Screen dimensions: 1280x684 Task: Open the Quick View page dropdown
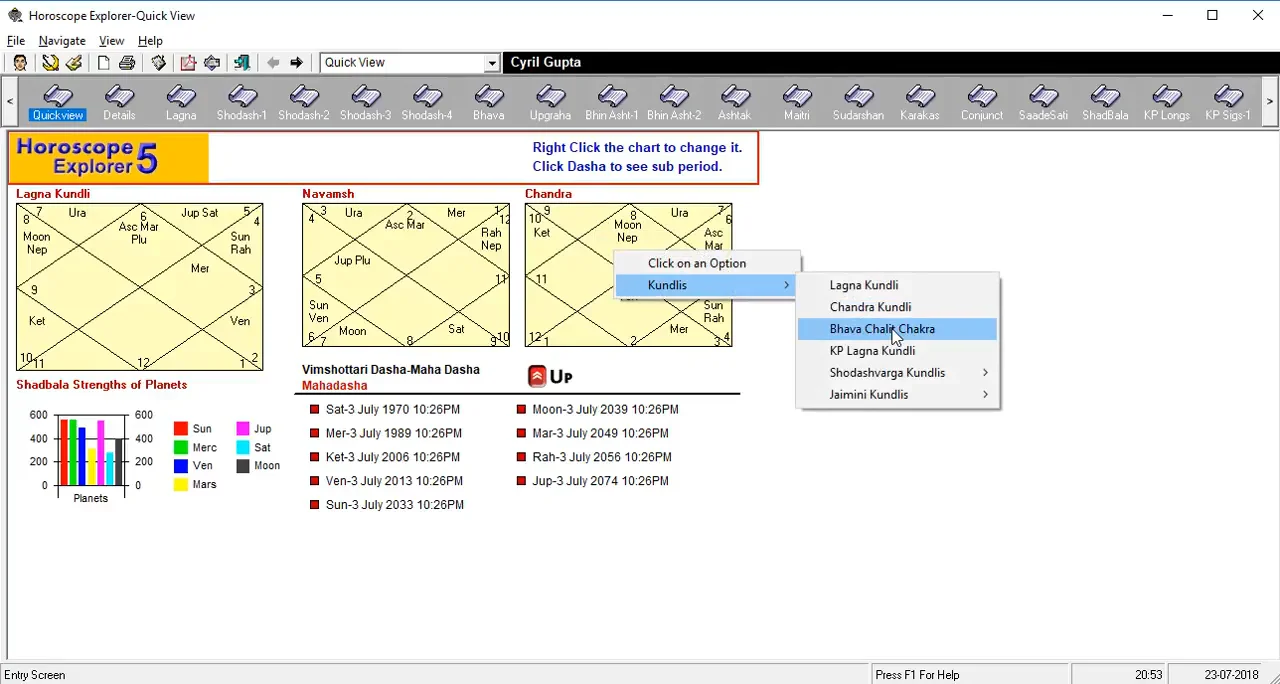[491, 63]
